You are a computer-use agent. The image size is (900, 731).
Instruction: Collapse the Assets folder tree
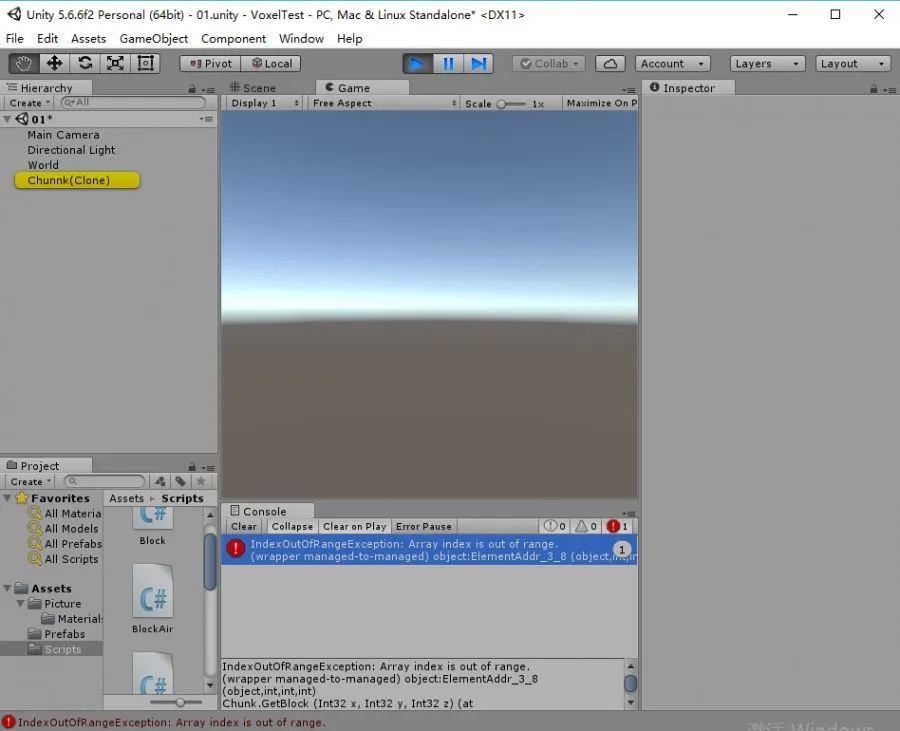pos(7,588)
